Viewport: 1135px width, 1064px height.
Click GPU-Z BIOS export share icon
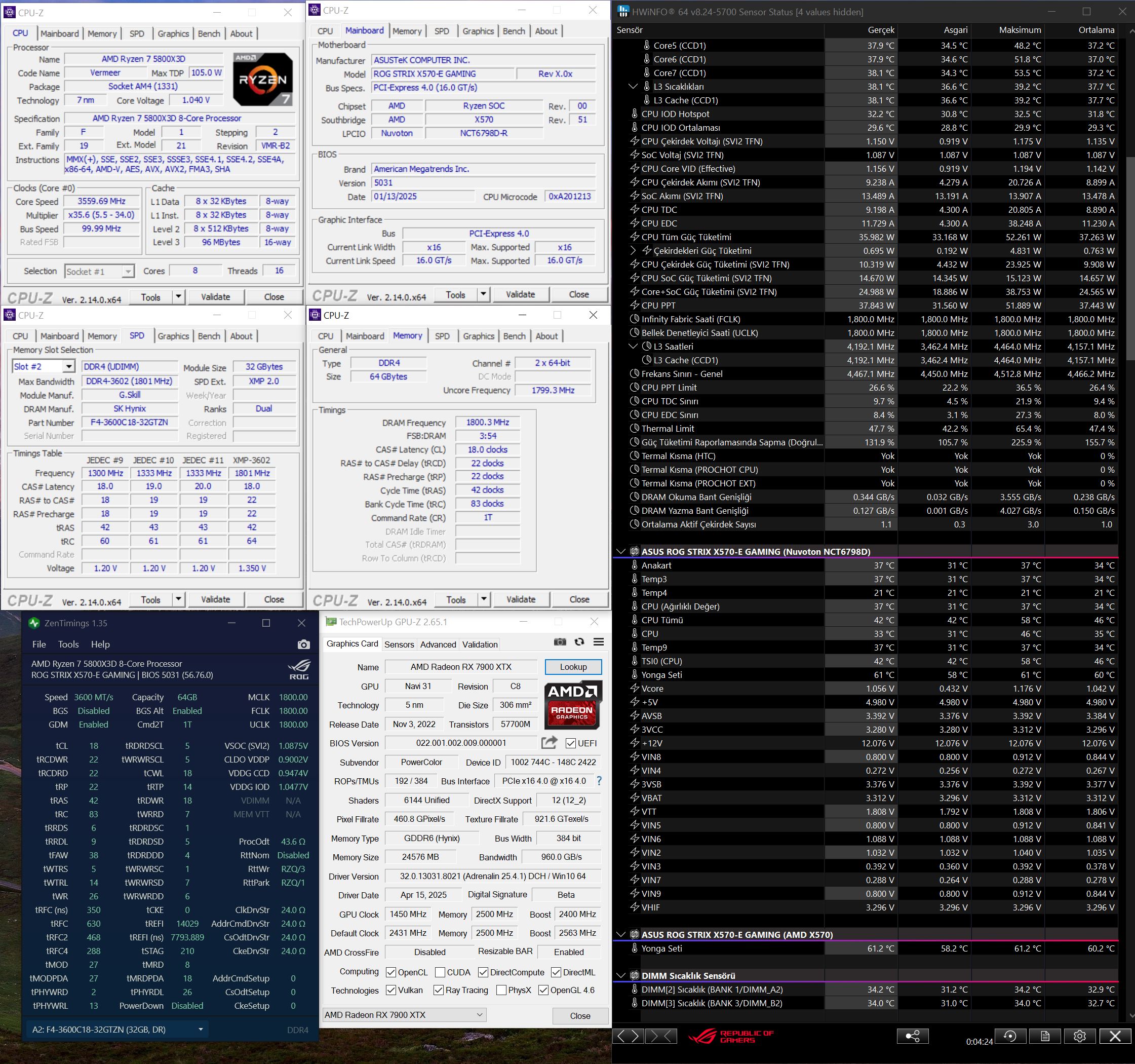(549, 742)
